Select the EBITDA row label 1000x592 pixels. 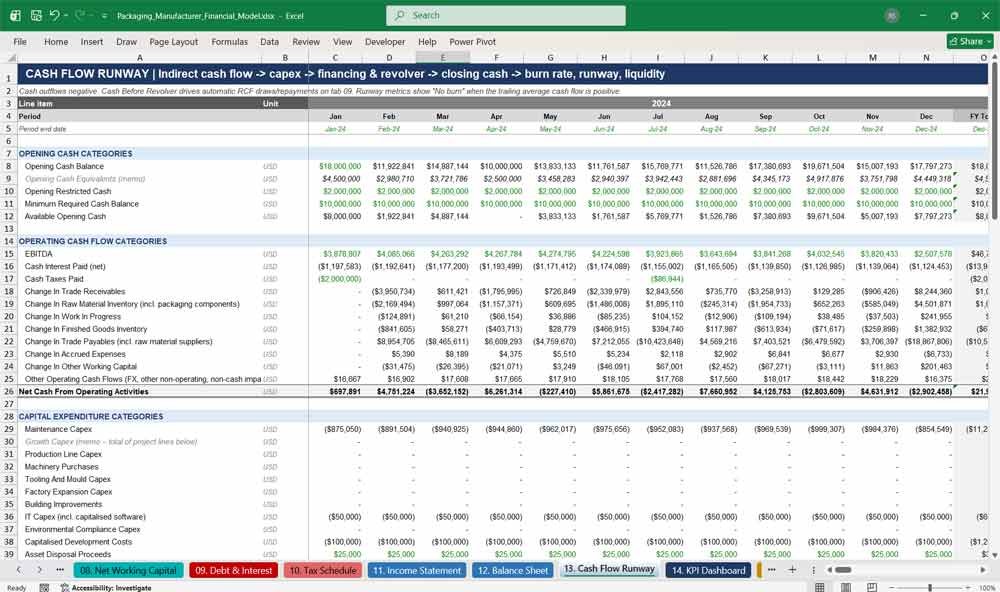[38, 254]
